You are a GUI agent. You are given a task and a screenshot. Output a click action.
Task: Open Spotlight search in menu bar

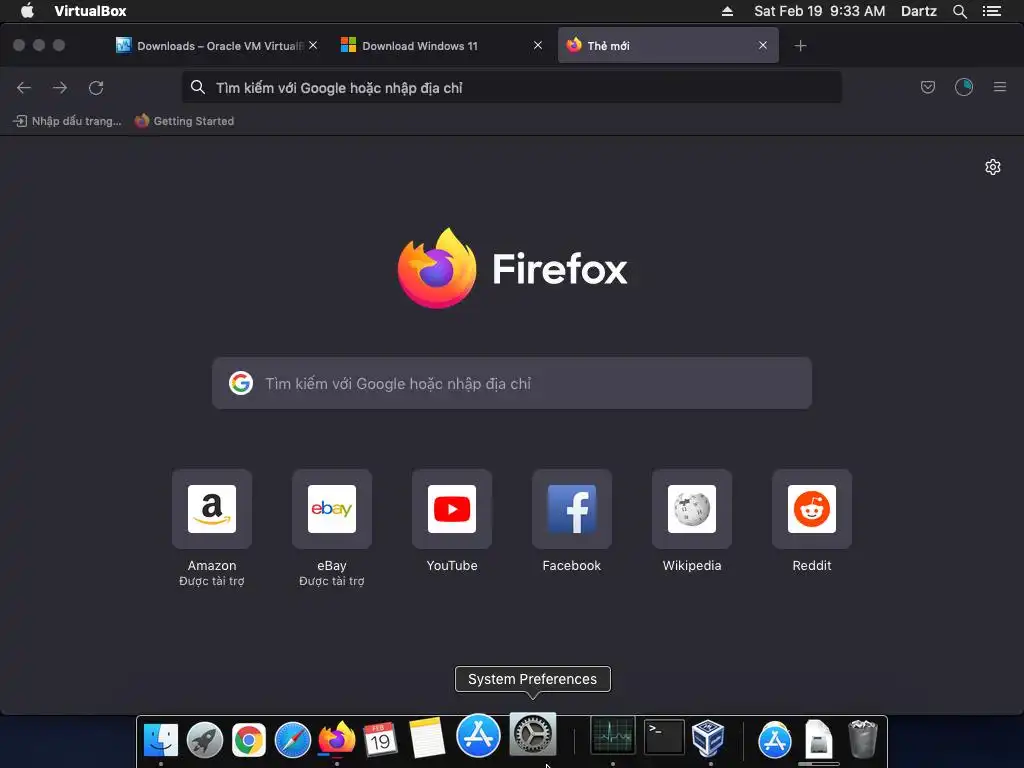[x=959, y=11]
